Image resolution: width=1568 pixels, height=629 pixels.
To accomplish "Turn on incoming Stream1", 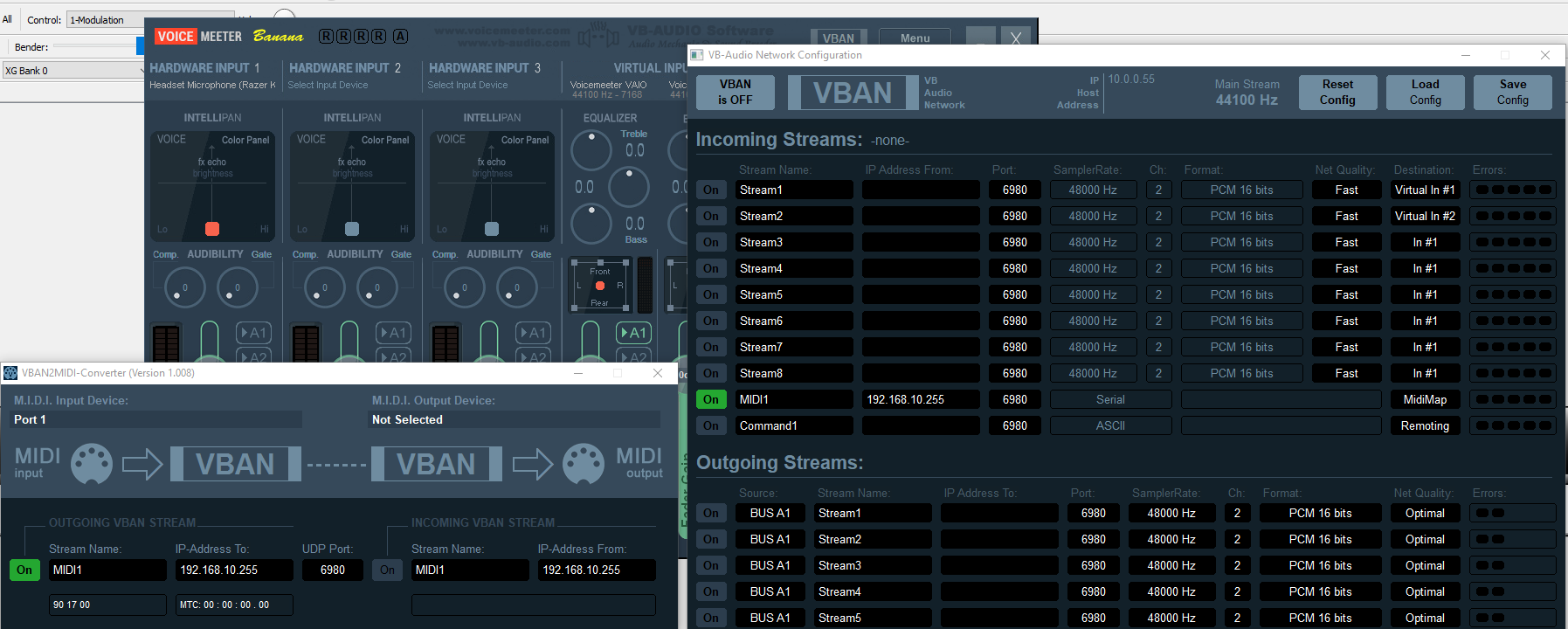I will coord(711,190).
